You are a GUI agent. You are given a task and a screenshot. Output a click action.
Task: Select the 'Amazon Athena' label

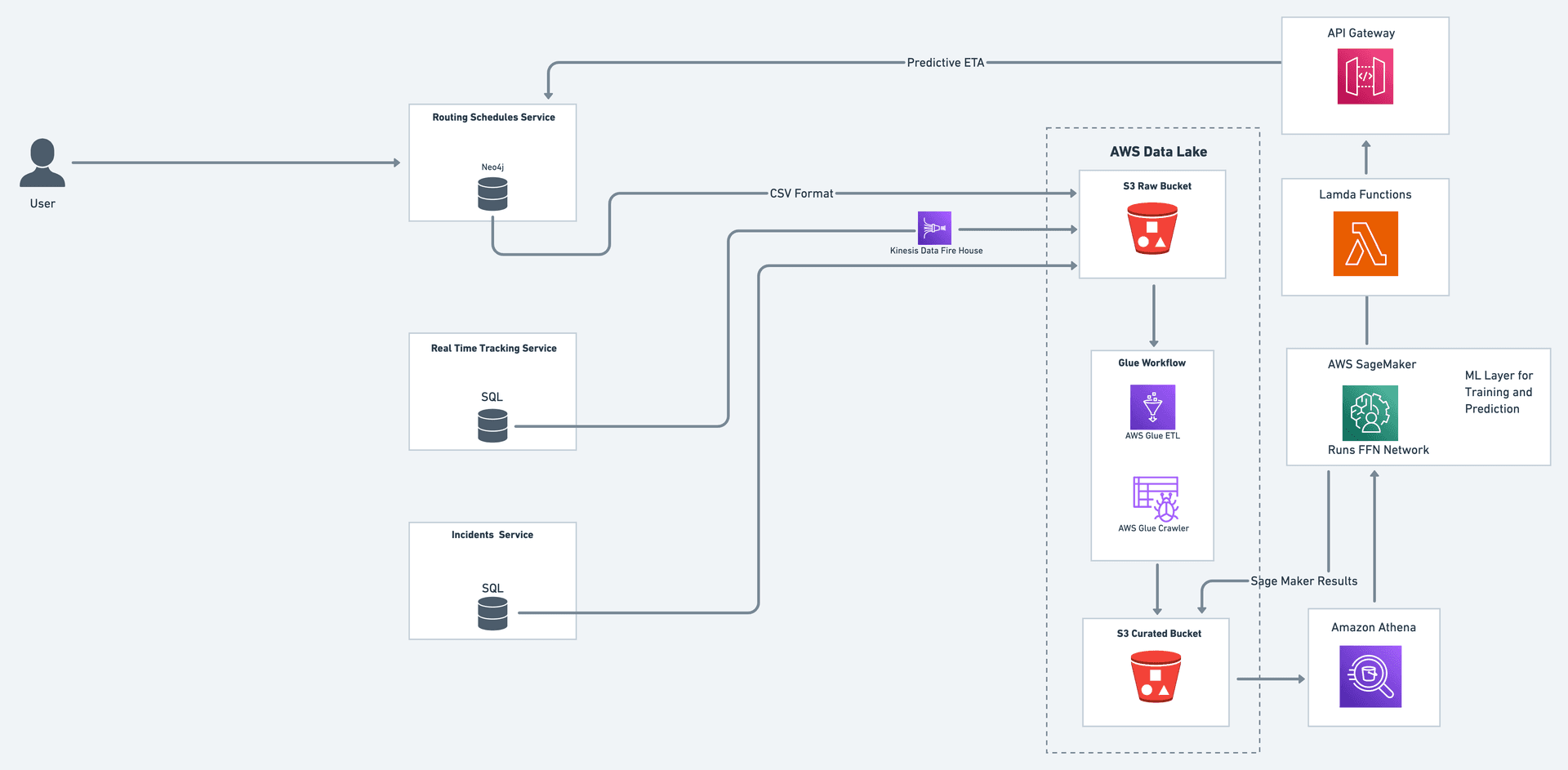click(1374, 627)
